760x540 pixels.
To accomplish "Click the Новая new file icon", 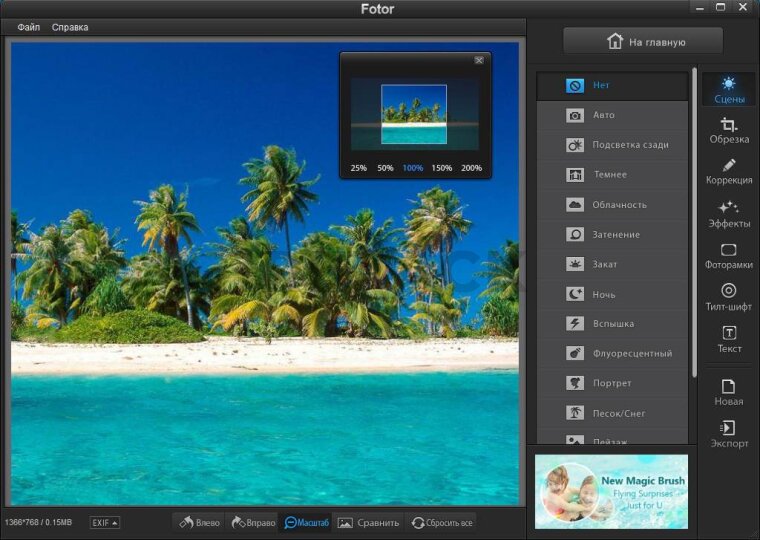I will tap(729, 392).
